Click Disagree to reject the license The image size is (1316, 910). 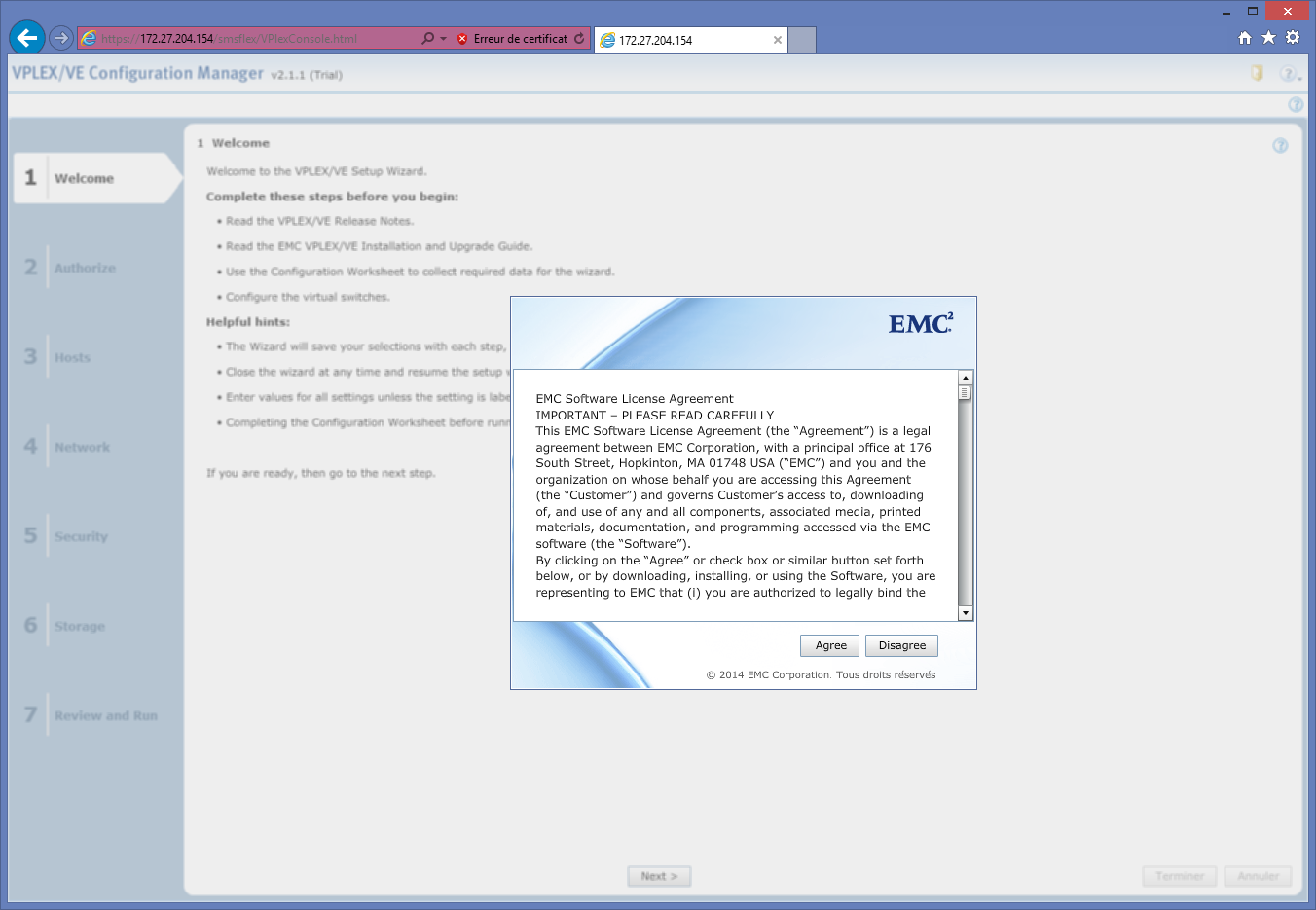point(901,645)
